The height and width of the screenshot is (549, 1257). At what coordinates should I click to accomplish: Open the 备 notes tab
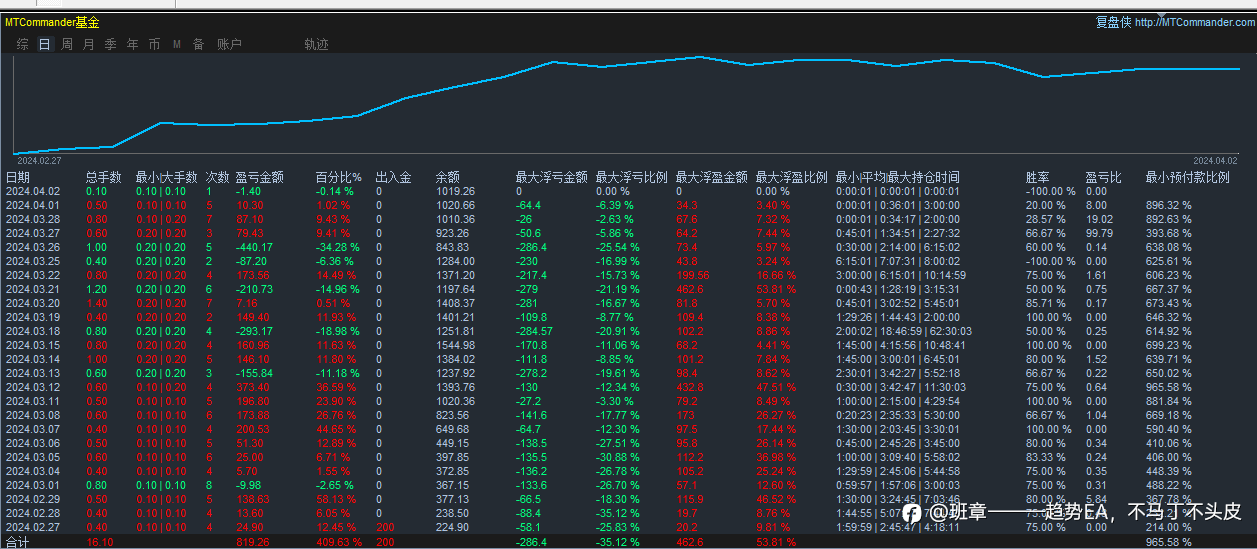click(198, 44)
